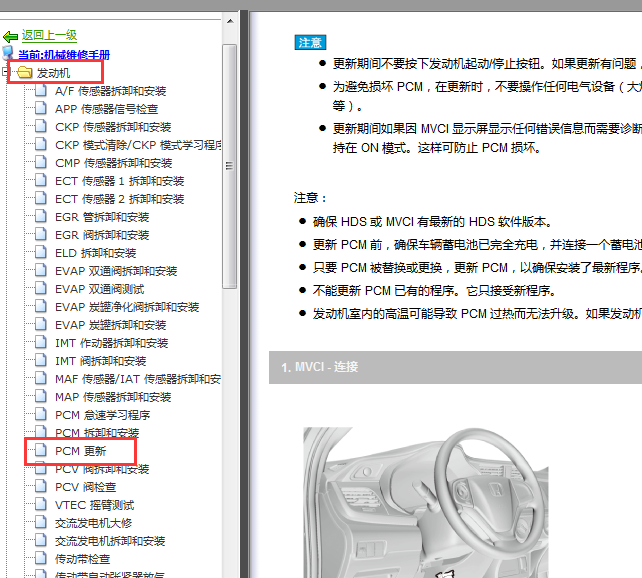The height and width of the screenshot is (578, 642).
Task: Click page icon beside EVAP 双通阀测试
Action: (41, 289)
